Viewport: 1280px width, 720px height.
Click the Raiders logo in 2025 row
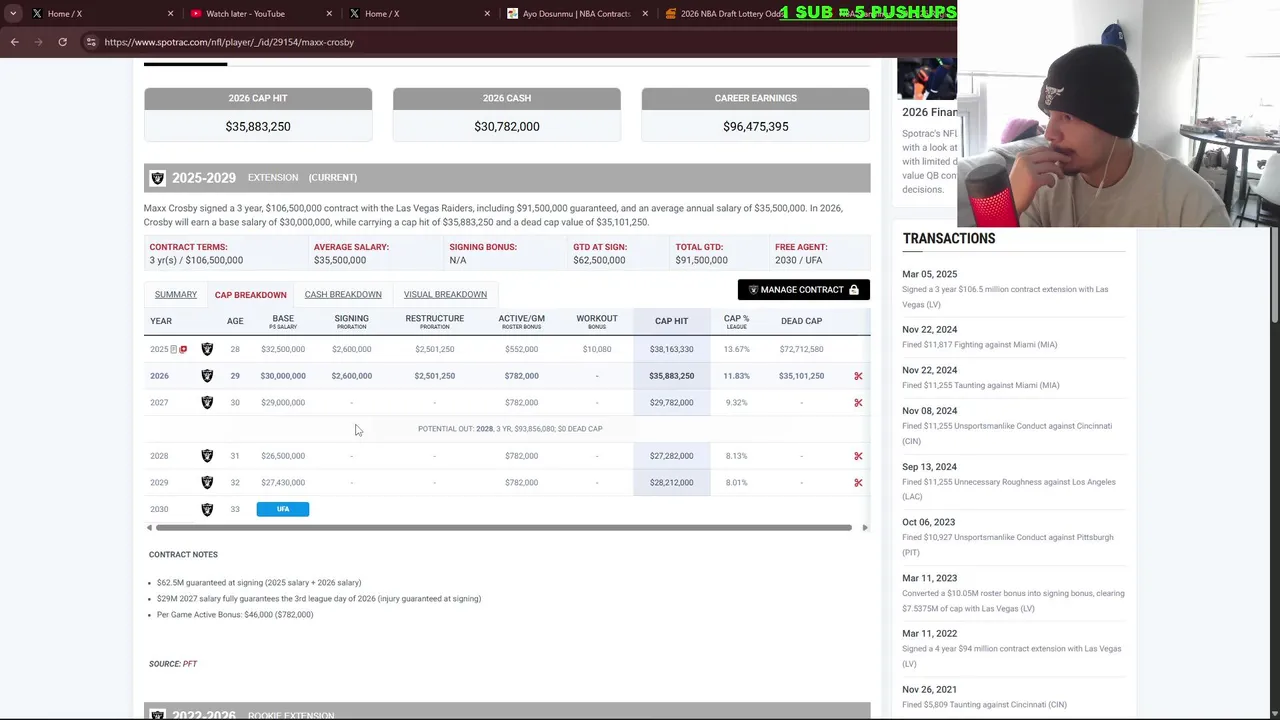[x=207, y=349]
